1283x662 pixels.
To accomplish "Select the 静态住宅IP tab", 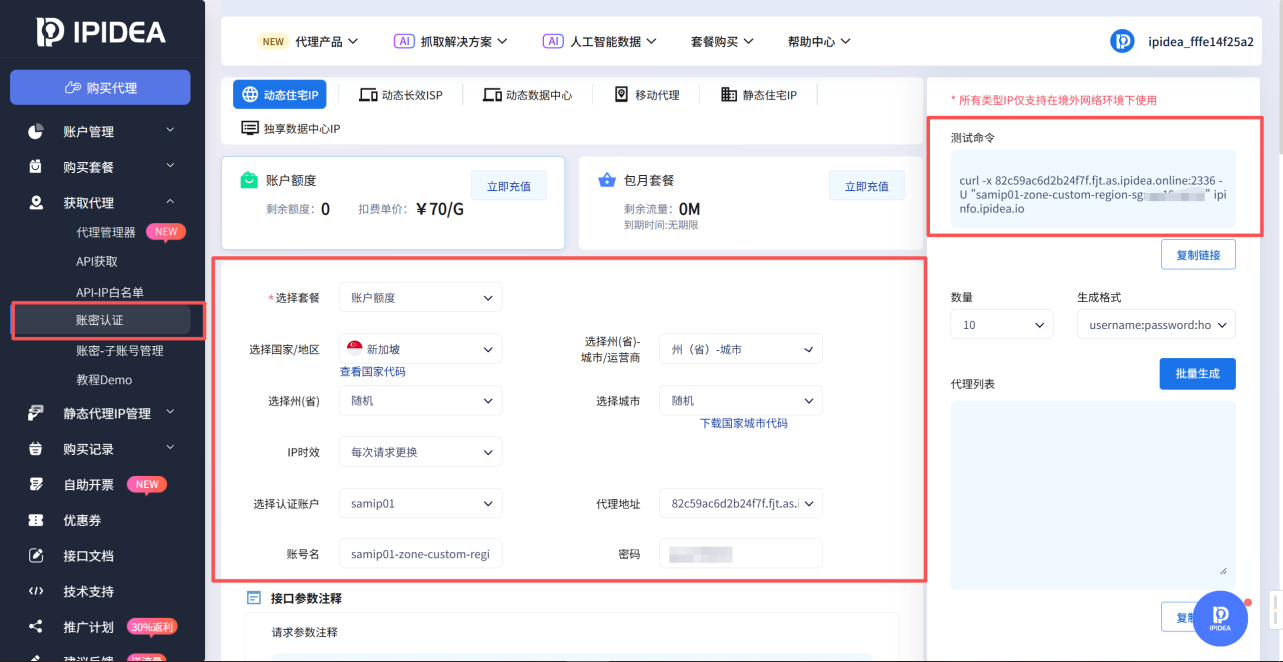I will [x=759, y=95].
